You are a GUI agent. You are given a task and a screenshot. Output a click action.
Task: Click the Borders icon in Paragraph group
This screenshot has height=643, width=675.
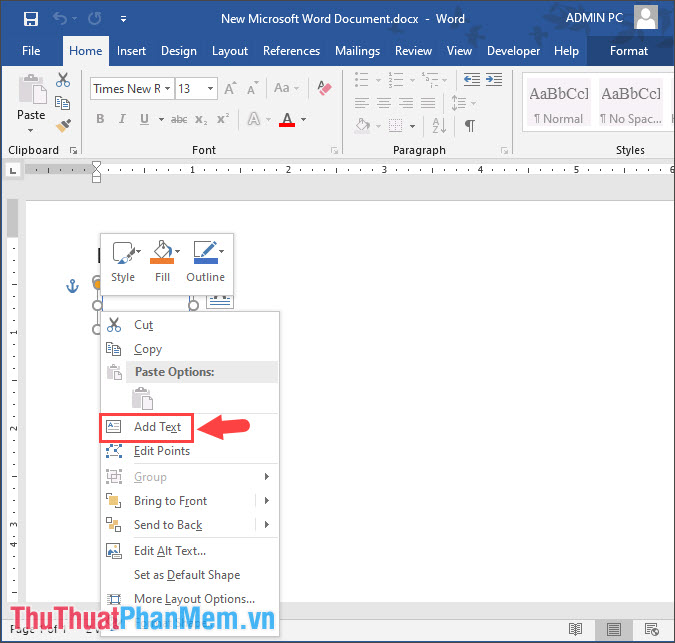click(396, 126)
